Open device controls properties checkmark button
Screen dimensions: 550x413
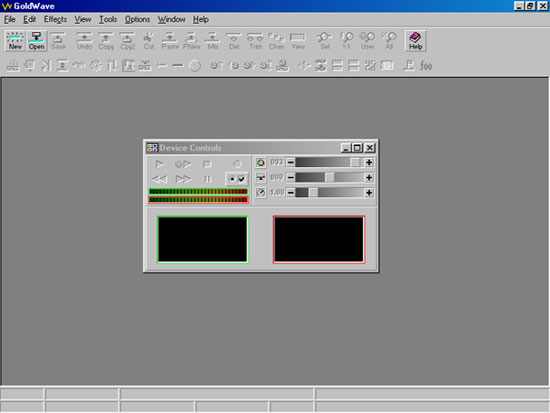pyautogui.click(x=237, y=179)
